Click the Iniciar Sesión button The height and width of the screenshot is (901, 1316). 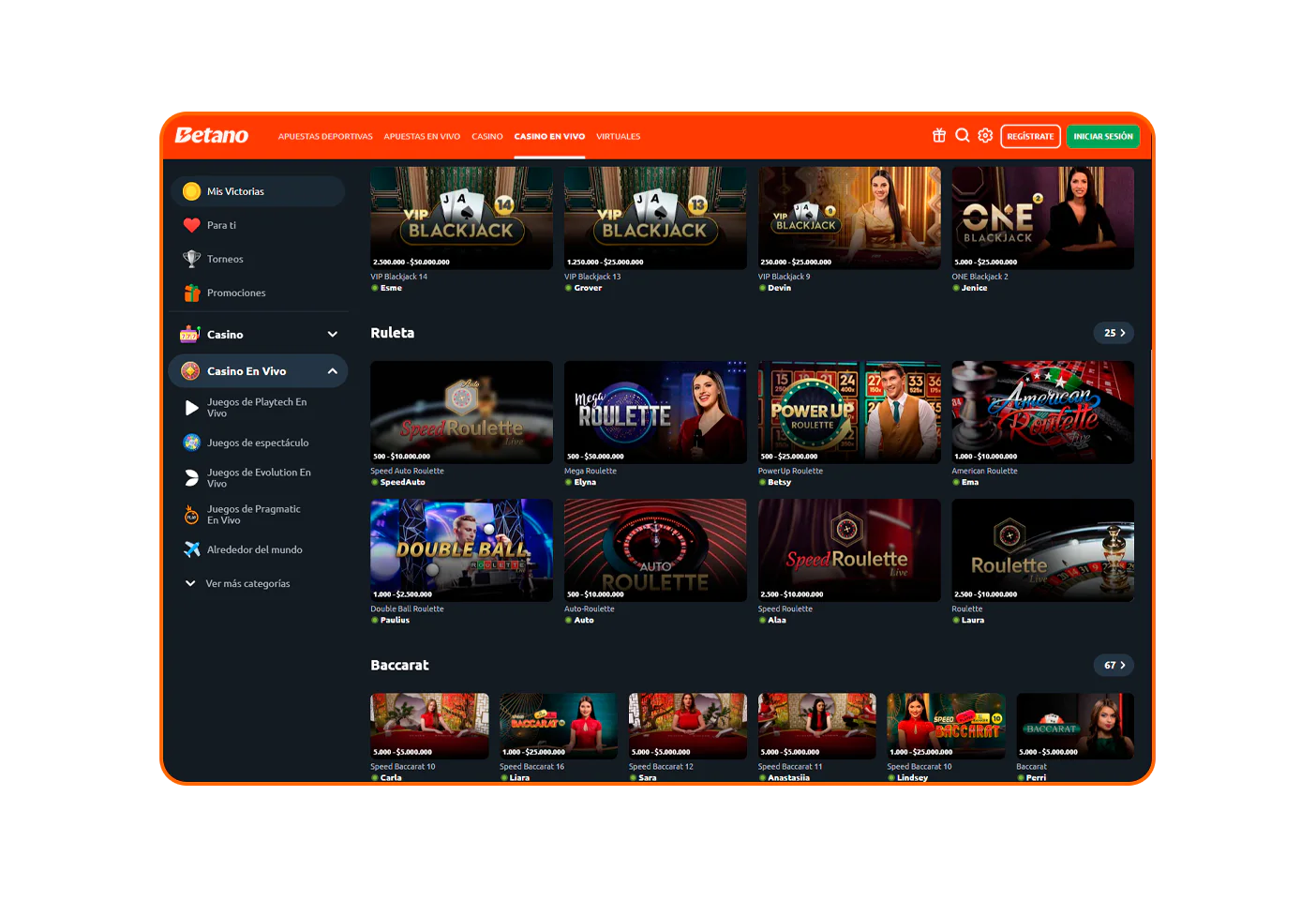1103,136
